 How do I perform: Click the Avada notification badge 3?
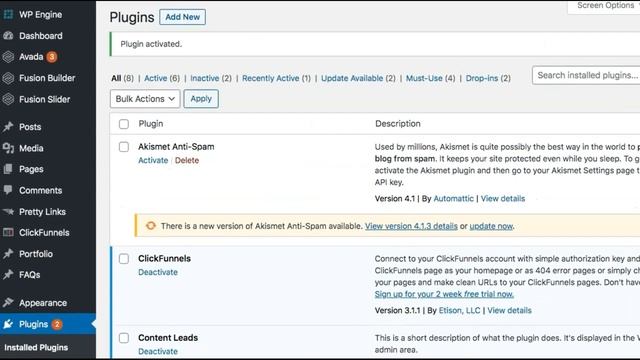51,57
